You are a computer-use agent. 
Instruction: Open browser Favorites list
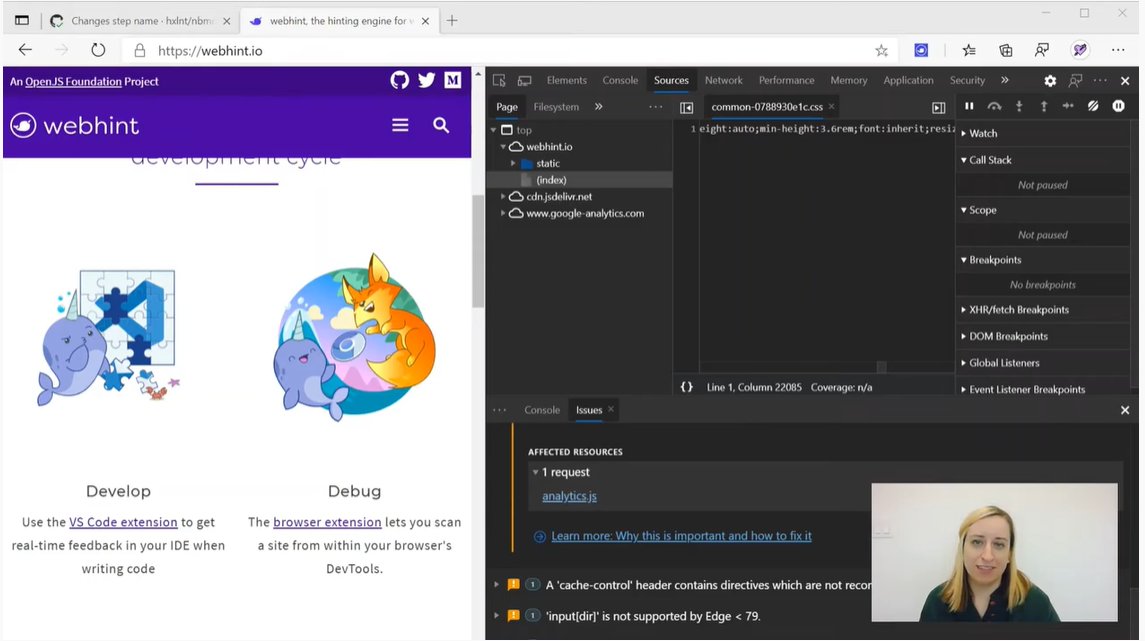point(969,50)
